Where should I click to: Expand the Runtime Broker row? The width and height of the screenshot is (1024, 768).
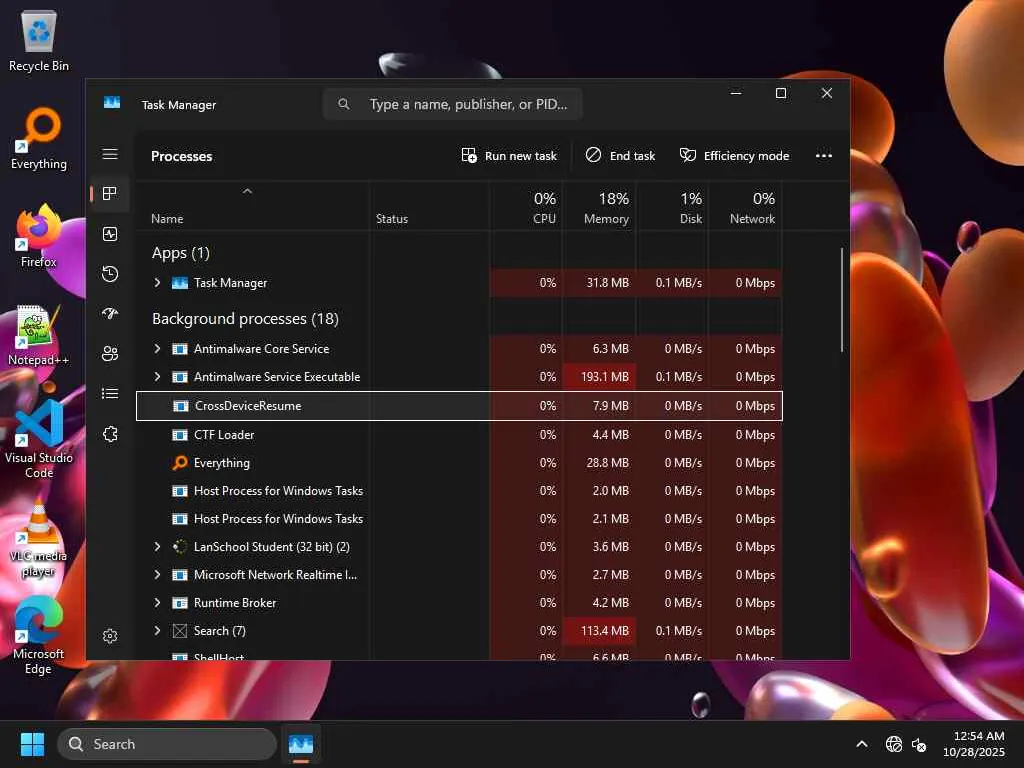pyautogui.click(x=157, y=602)
